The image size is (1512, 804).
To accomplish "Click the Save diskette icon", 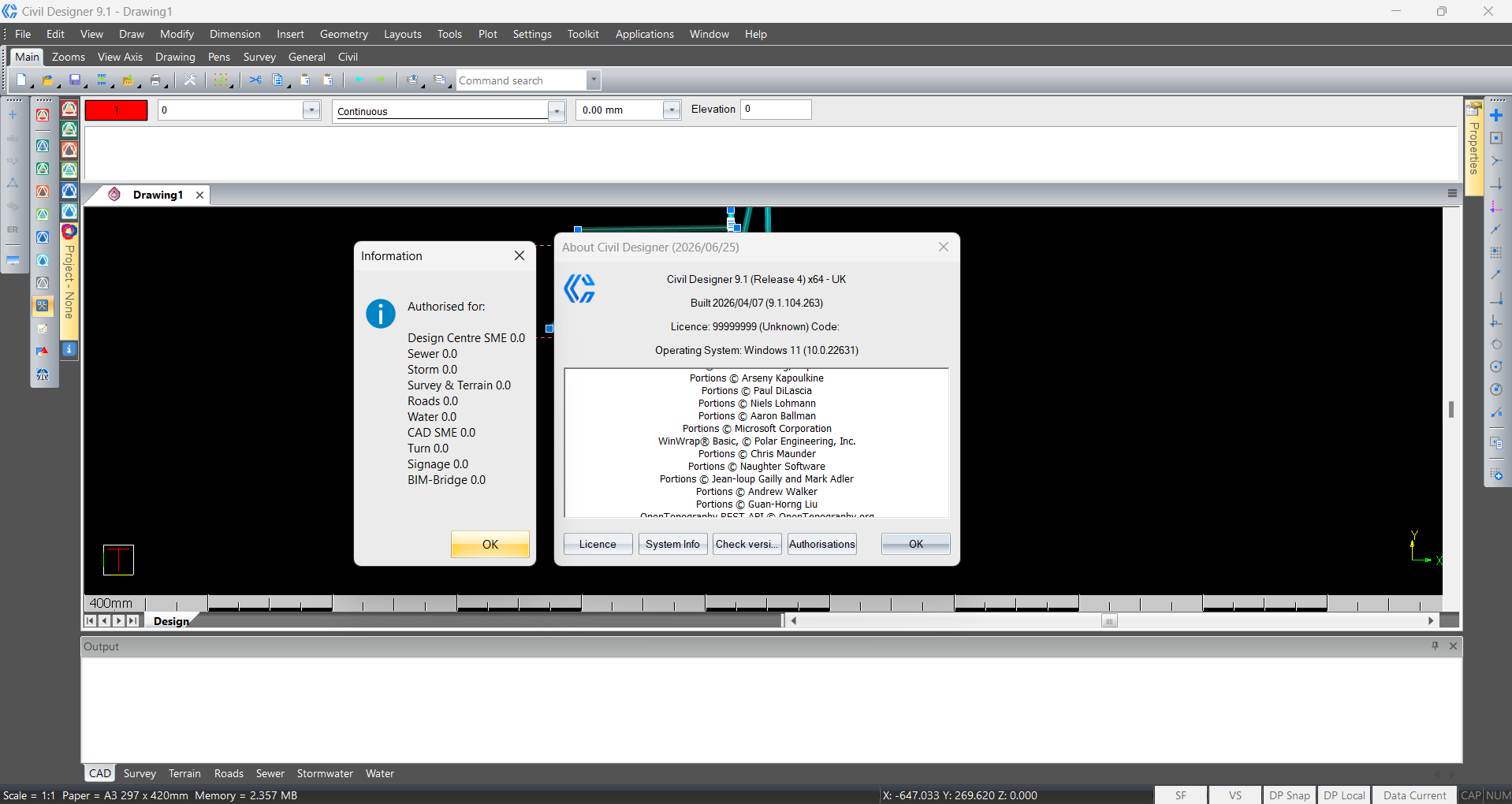I will (x=75, y=80).
